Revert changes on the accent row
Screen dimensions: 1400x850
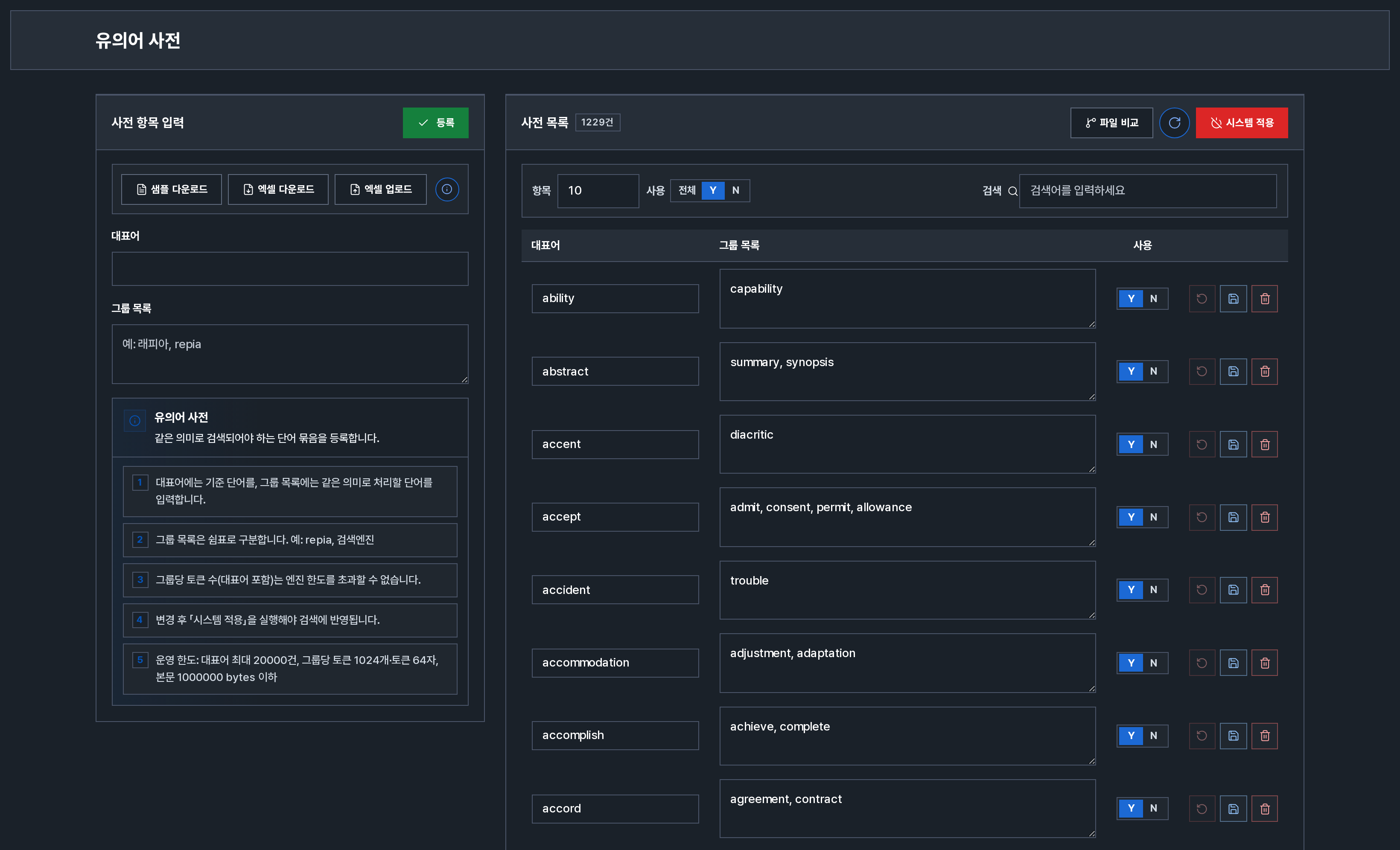click(1202, 444)
